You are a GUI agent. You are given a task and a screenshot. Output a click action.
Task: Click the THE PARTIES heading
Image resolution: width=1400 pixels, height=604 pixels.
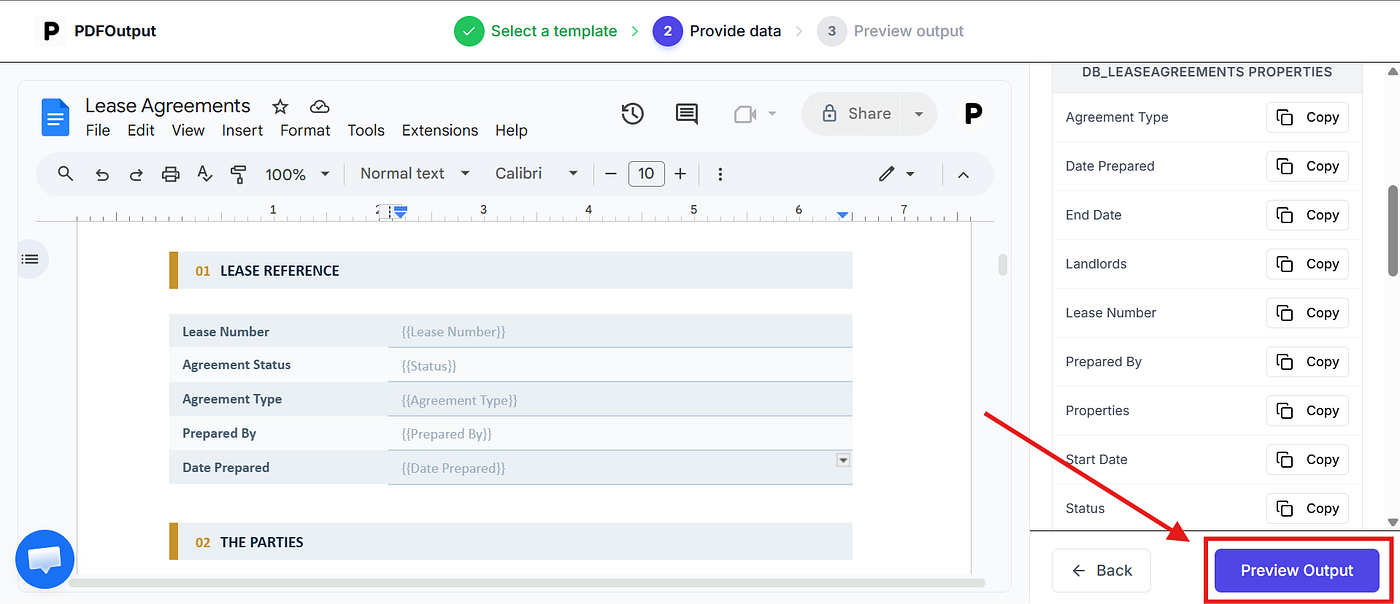coord(262,542)
